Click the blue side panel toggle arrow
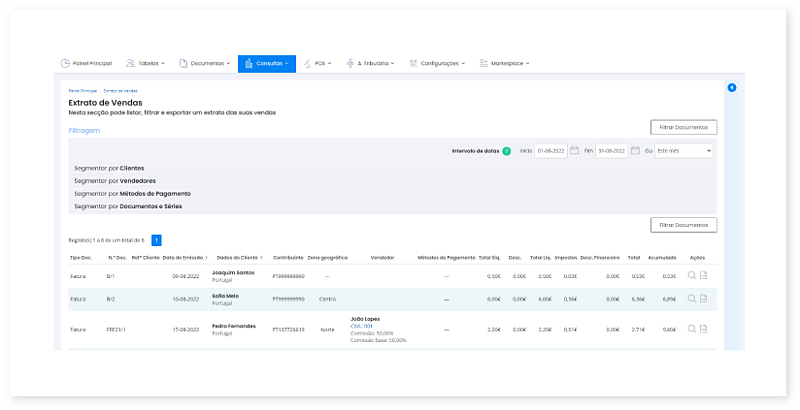Image resolution: width=800 pixels, height=410 pixels. click(x=732, y=88)
